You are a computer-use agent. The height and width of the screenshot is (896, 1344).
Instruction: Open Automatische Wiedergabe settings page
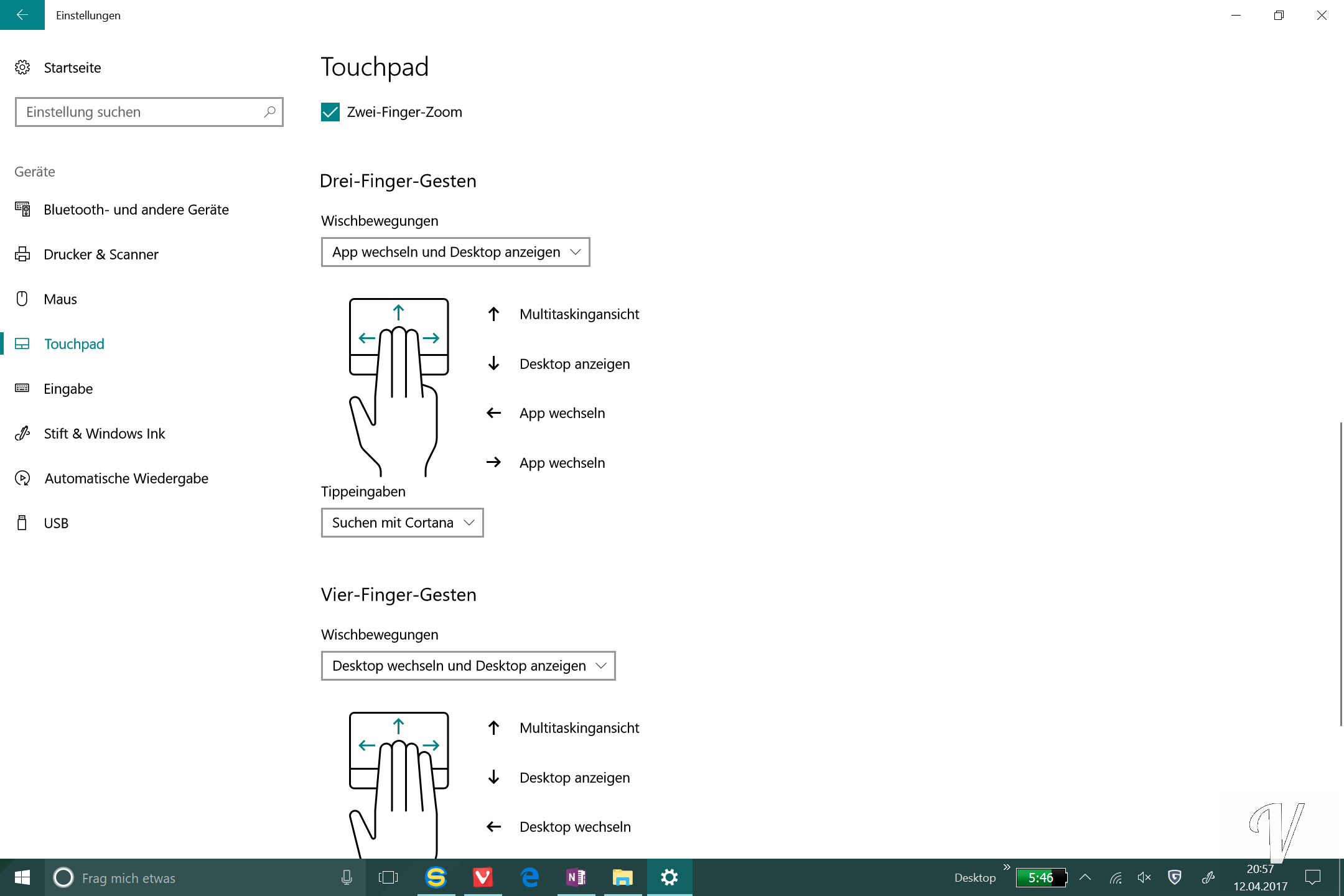pyautogui.click(x=126, y=478)
